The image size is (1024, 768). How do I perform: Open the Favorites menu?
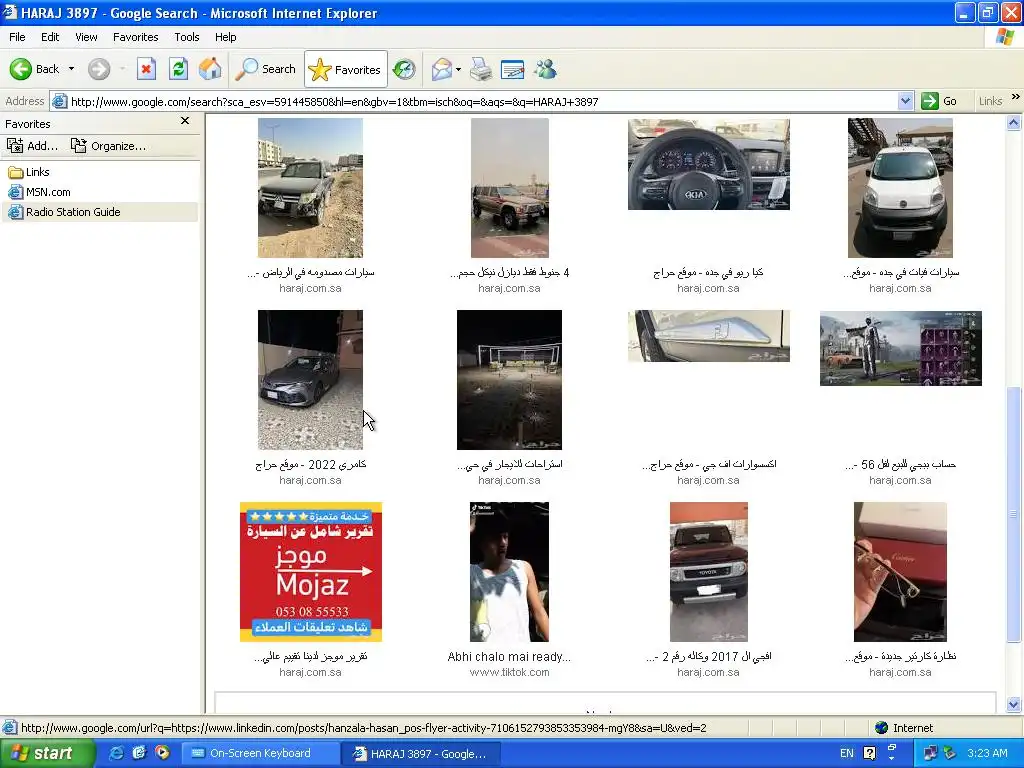(x=135, y=37)
